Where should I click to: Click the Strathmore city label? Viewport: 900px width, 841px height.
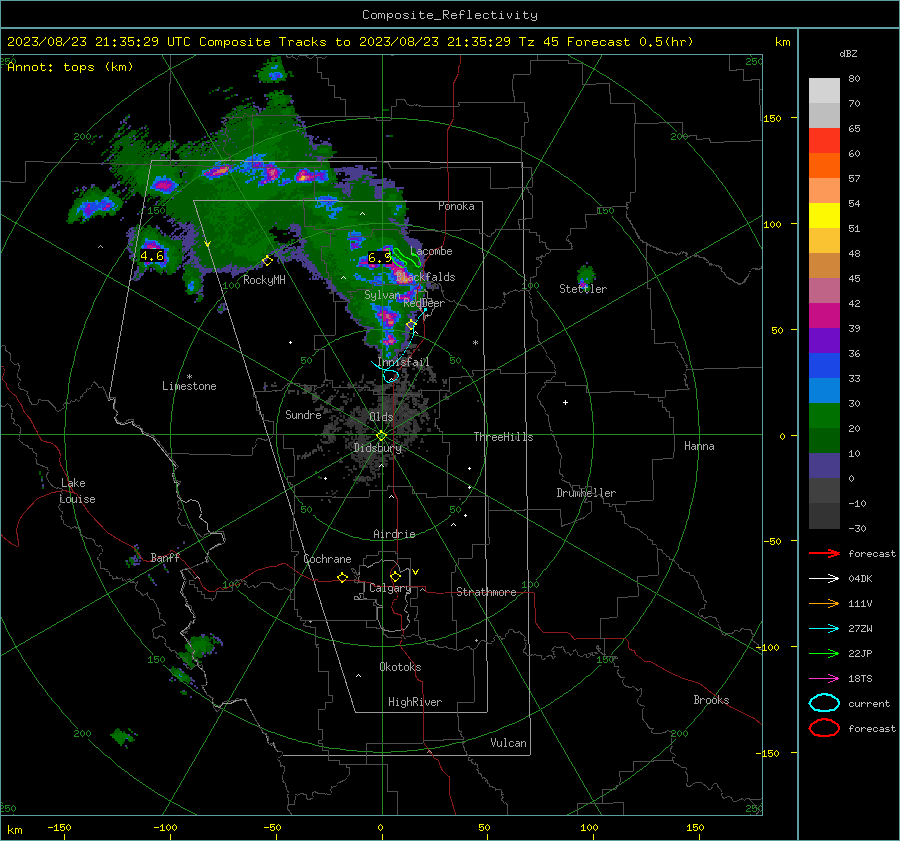pyautogui.click(x=486, y=592)
